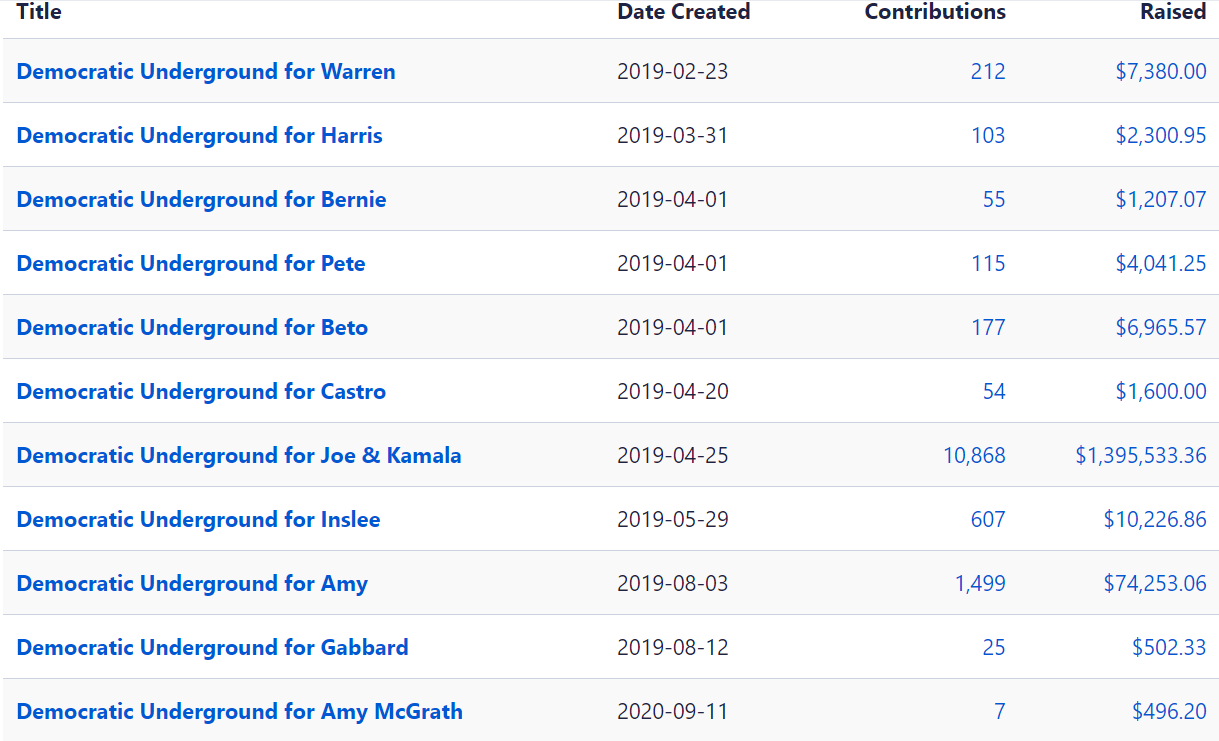Open Democratic Underground for Beto link
1219x741 pixels.
point(192,328)
